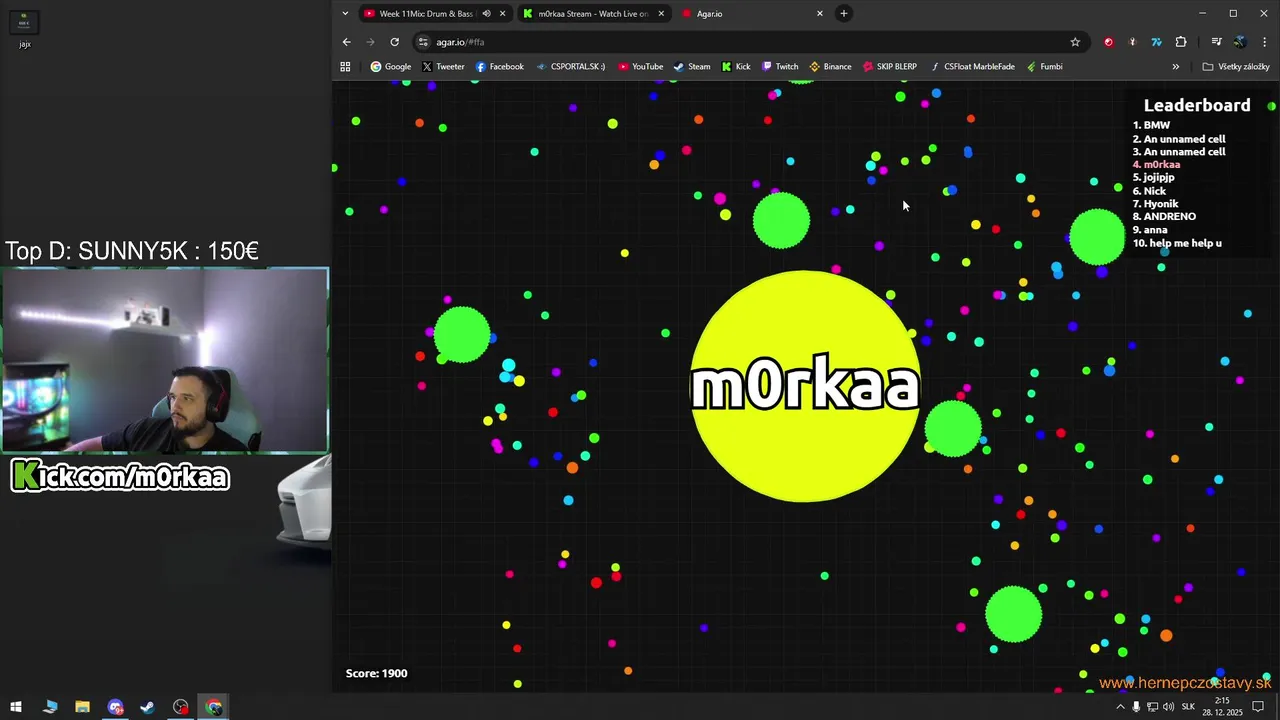
Task: Open the Twitch bookmark
Action: [x=780, y=67]
